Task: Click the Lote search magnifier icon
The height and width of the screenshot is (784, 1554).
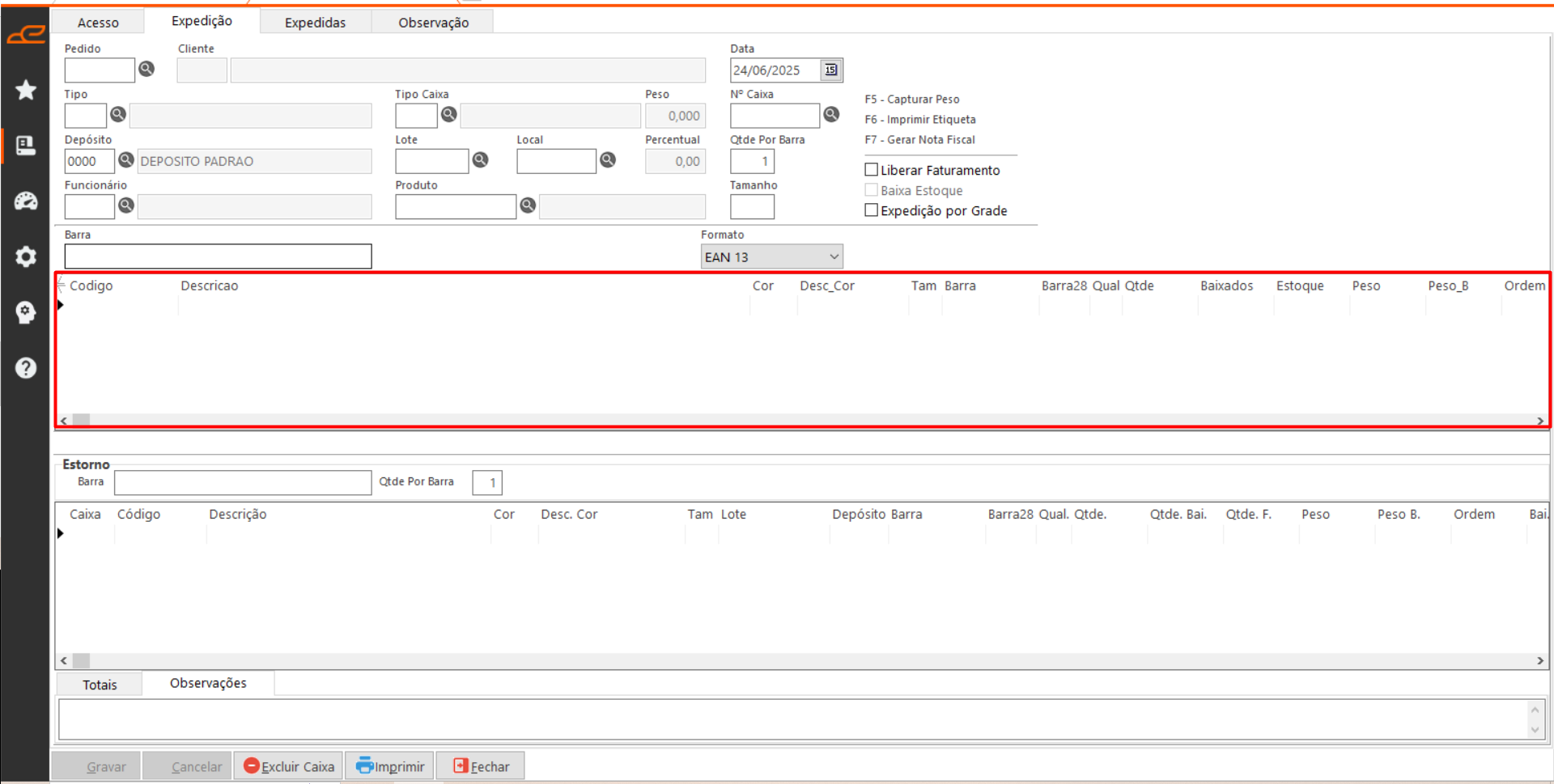Action: (481, 160)
